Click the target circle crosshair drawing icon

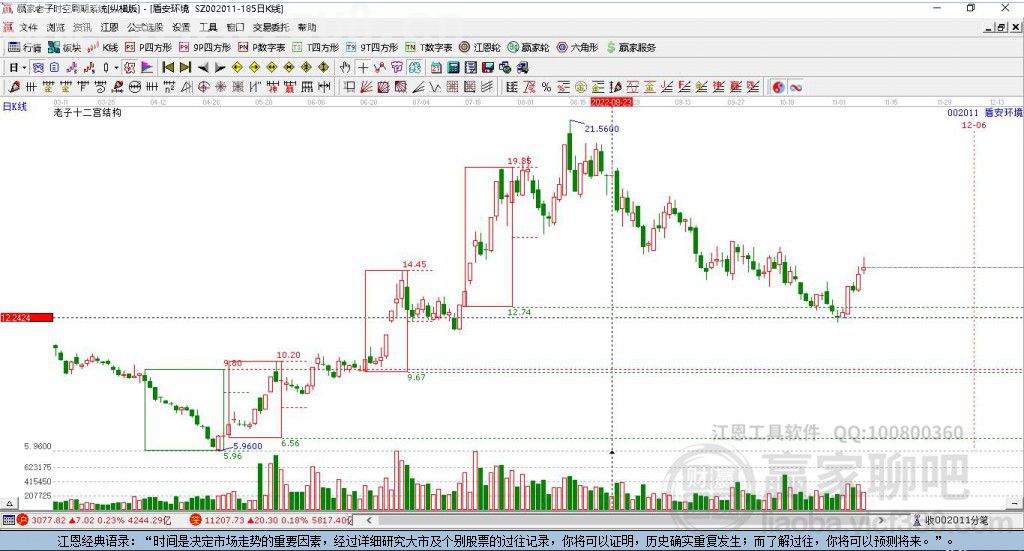coord(203,87)
